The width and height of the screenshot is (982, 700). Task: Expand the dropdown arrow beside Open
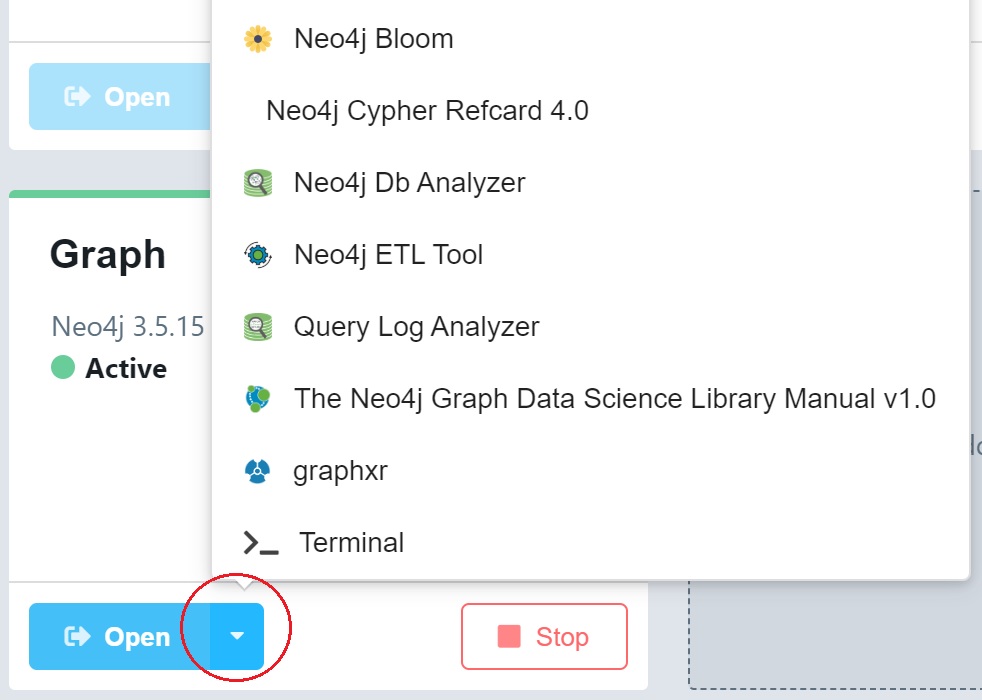click(x=237, y=636)
